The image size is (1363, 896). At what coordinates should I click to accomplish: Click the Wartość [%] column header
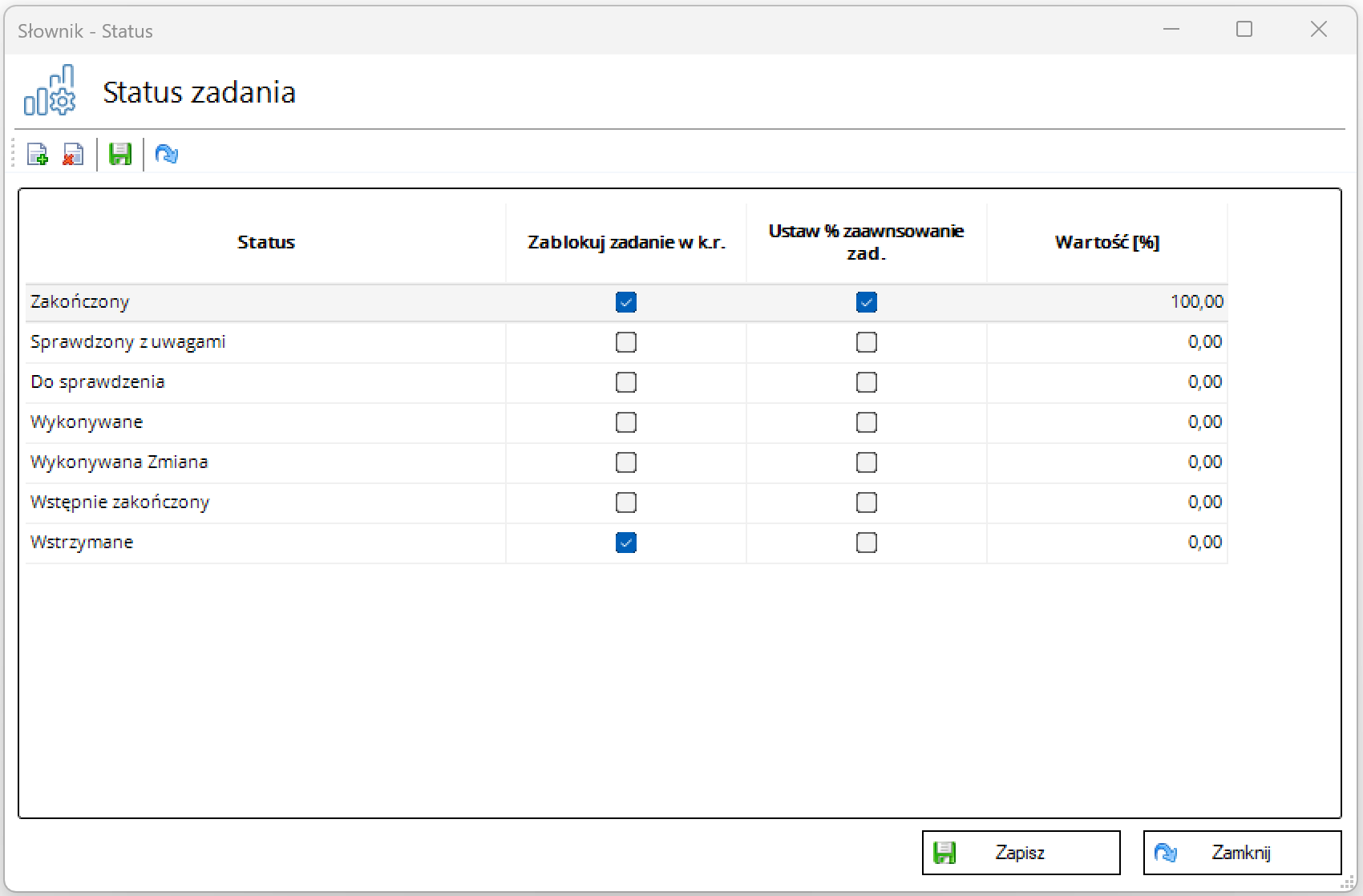(1106, 242)
